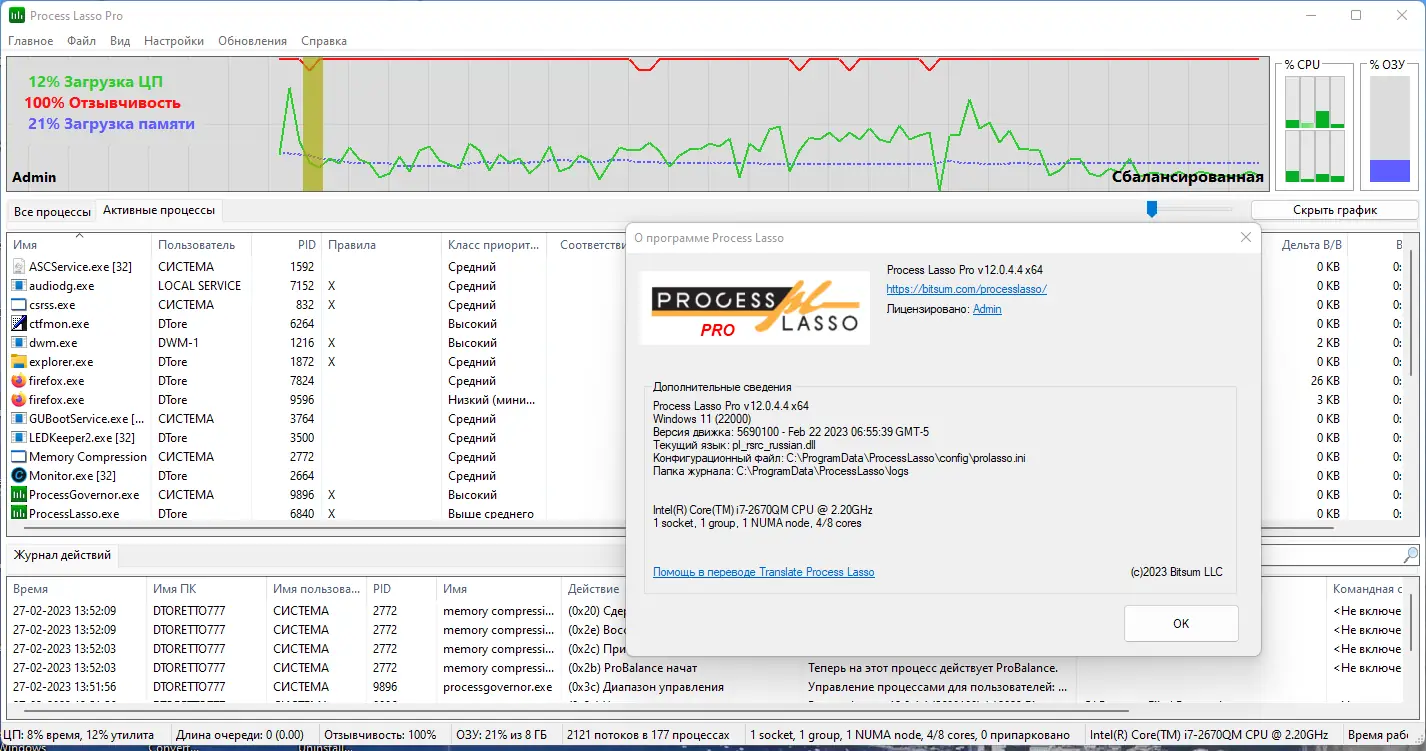Click the Monitor.exe process icon
Viewport: 1426px width, 751px height.
[x=17, y=475]
